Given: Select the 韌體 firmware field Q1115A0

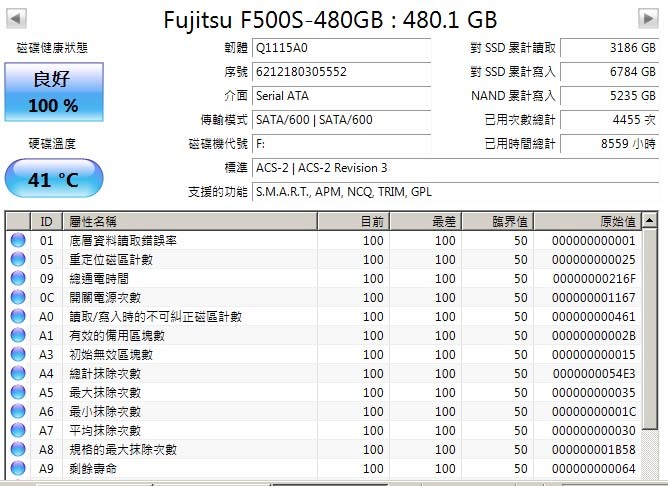Looking at the screenshot, I should click(x=342, y=48).
